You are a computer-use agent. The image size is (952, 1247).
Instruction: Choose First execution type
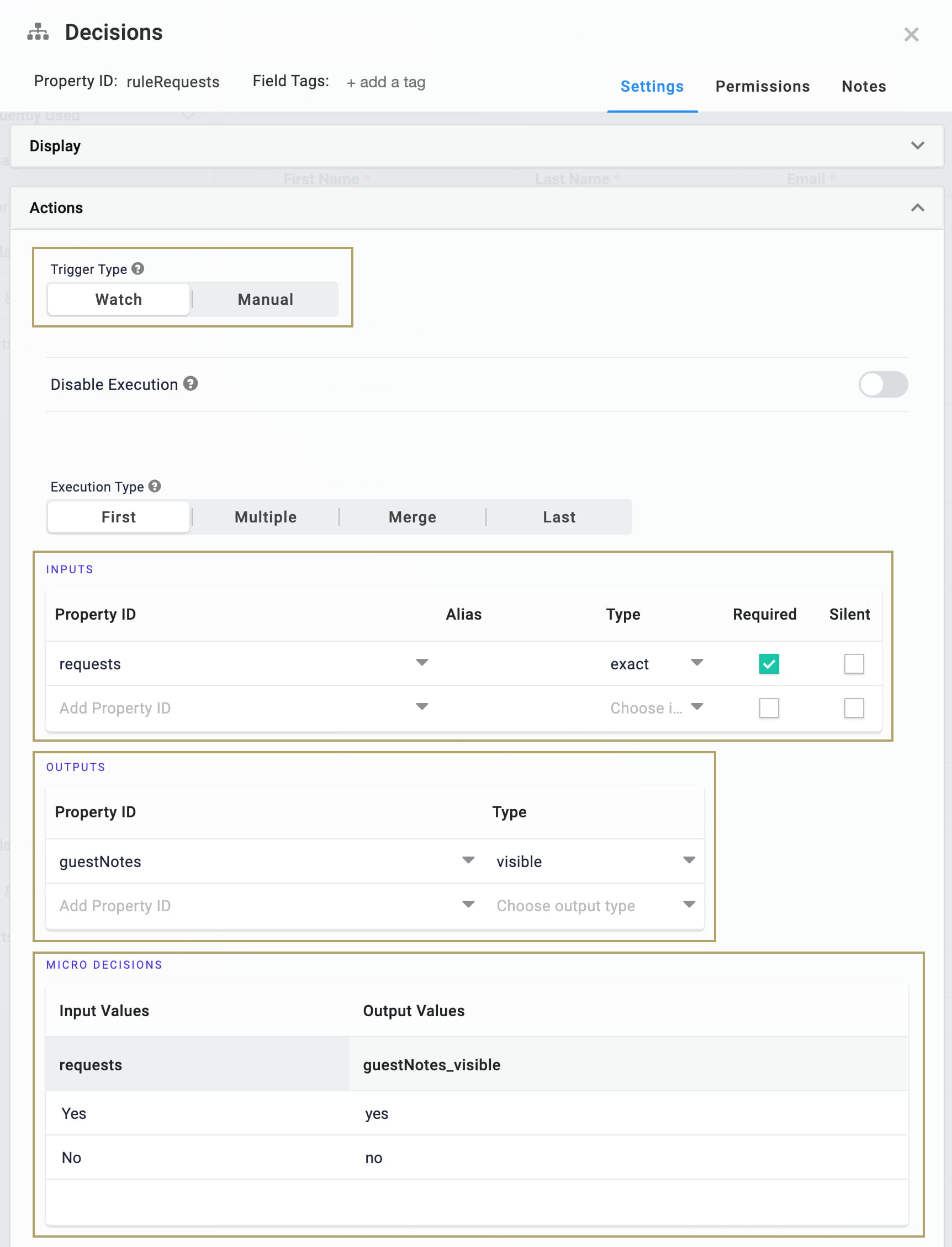coord(118,517)
